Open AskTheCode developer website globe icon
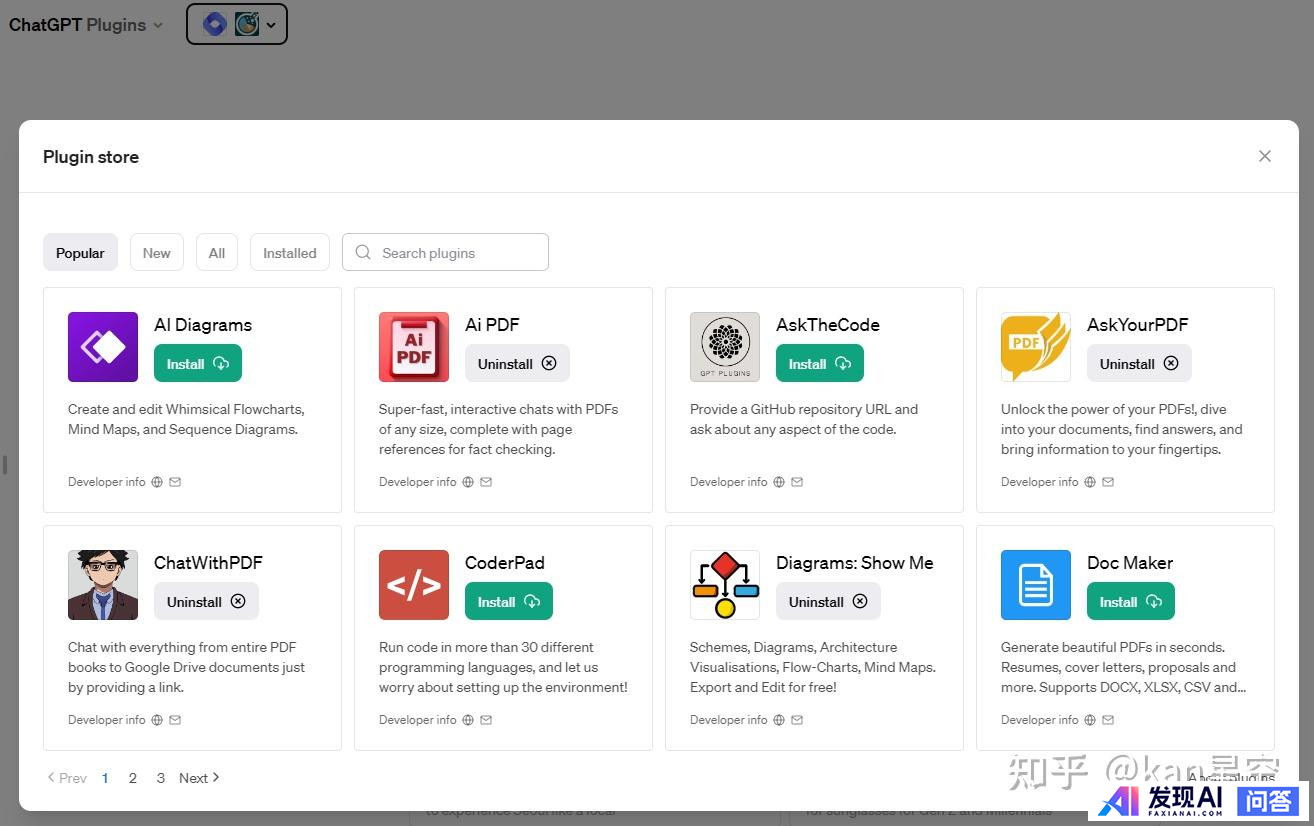The image size is (1314, 826). click(x=779, y=482)
